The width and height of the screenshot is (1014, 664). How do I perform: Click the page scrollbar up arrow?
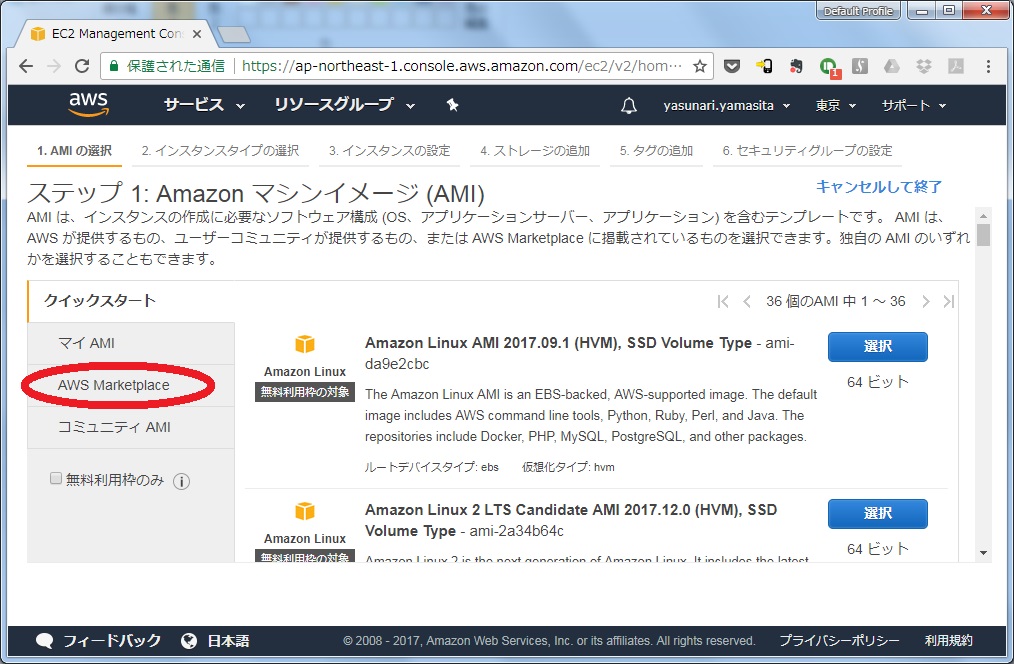984,216
